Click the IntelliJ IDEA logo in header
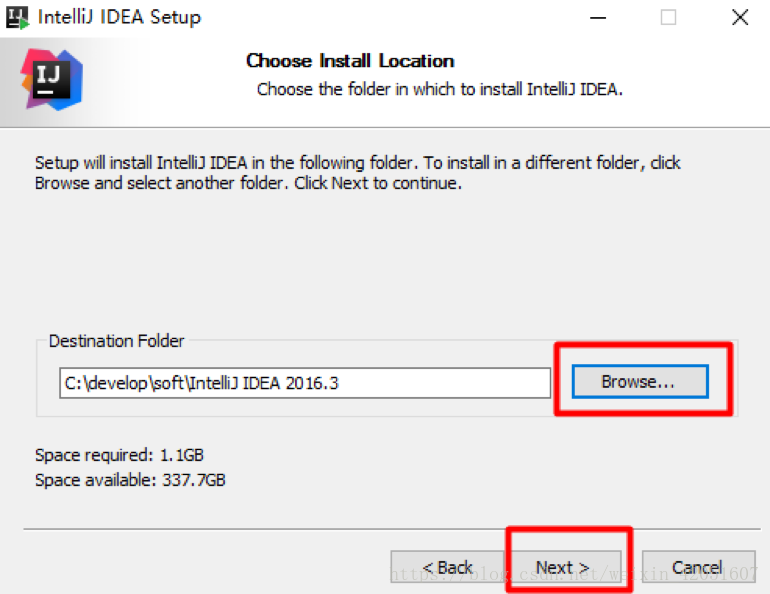The width and height of the screenshot is (770, 594). tap(52, 79)
